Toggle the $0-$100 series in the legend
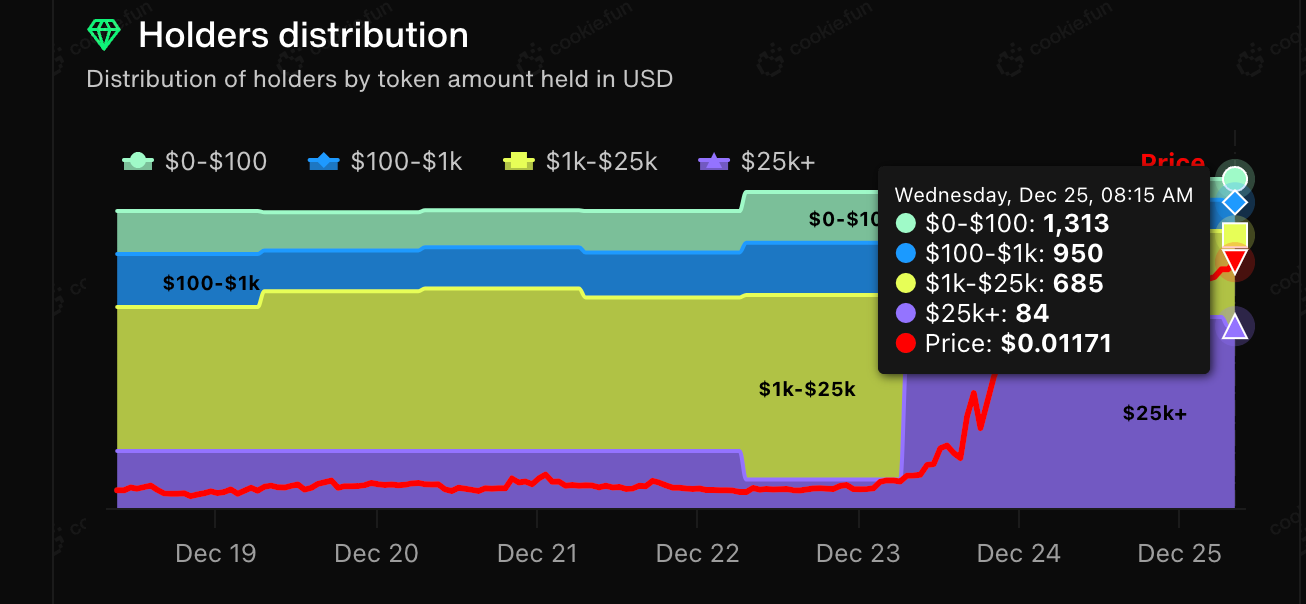Image resolution: width=1306 pixels, height=604 pixels. (x=195, y=161)
